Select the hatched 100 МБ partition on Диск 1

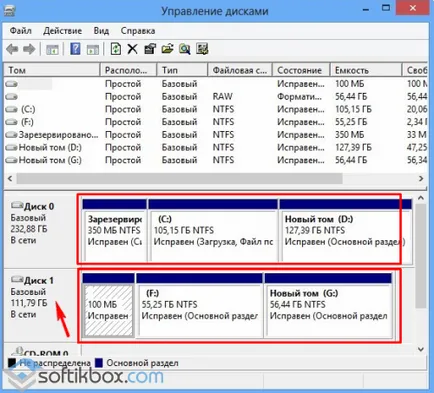tap(108, 305)
